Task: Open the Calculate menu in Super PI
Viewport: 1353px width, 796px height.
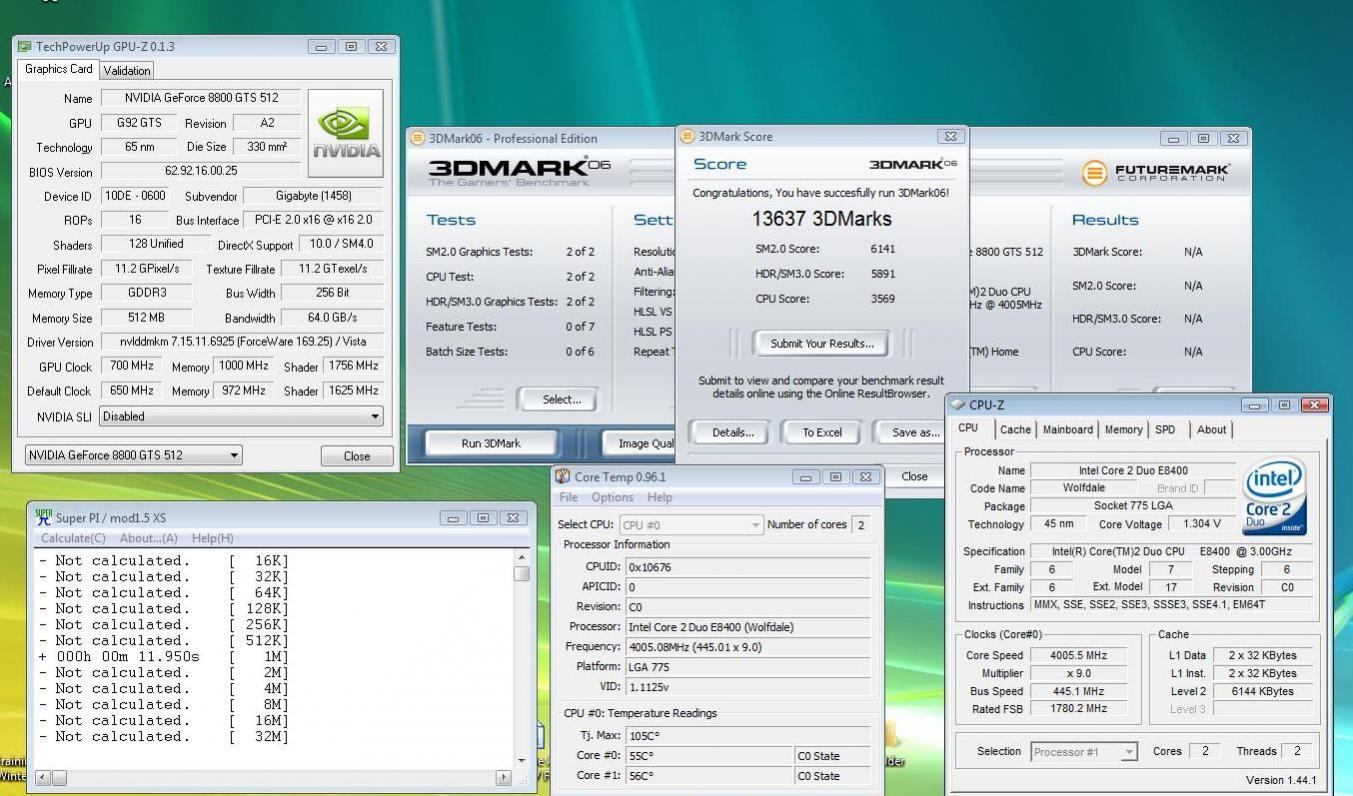Action: (73, 538)
